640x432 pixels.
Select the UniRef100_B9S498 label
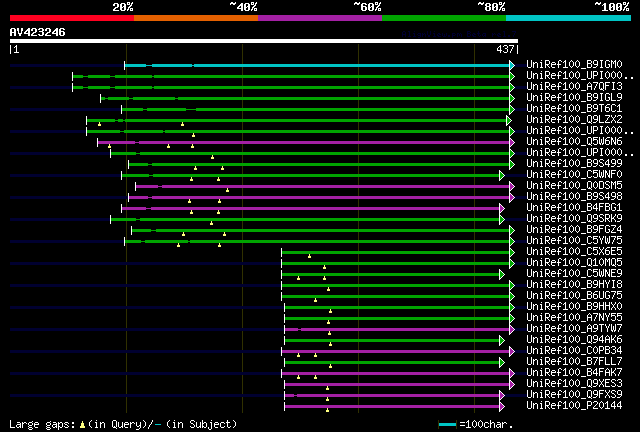click(x=574, y=197)
